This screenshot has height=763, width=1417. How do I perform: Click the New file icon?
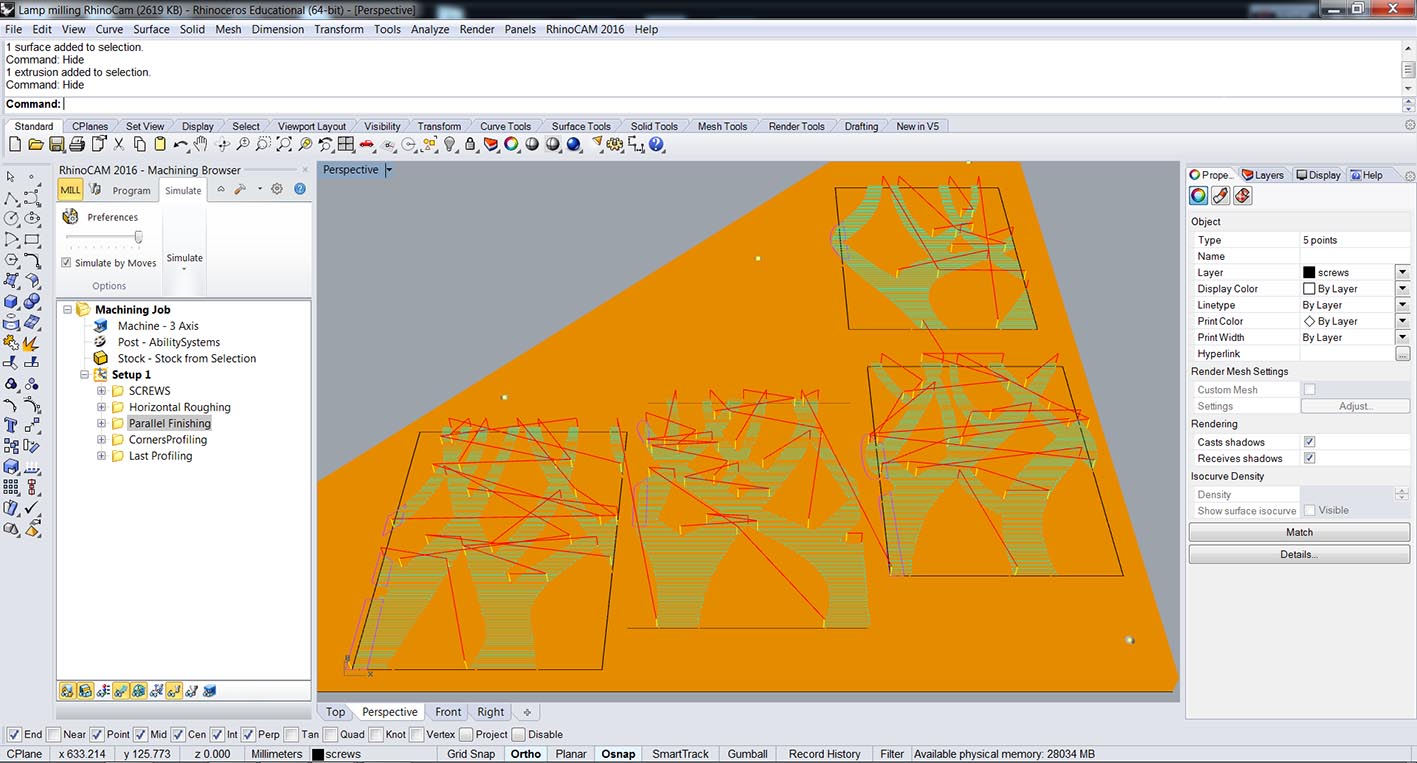coord(15,145)
